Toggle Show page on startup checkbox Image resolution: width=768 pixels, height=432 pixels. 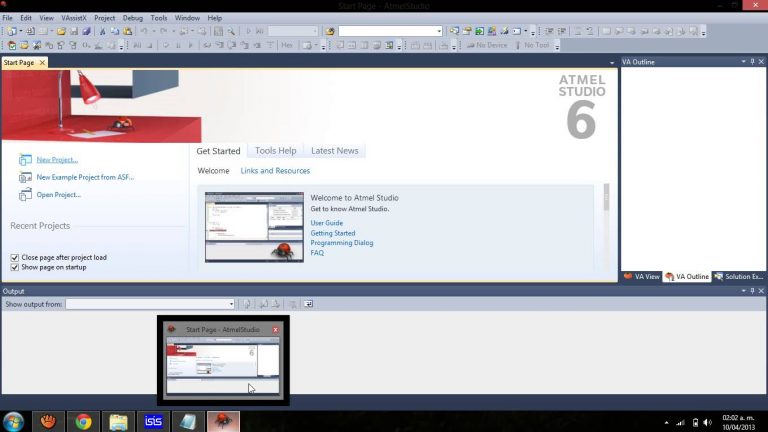tap(15, 267)
